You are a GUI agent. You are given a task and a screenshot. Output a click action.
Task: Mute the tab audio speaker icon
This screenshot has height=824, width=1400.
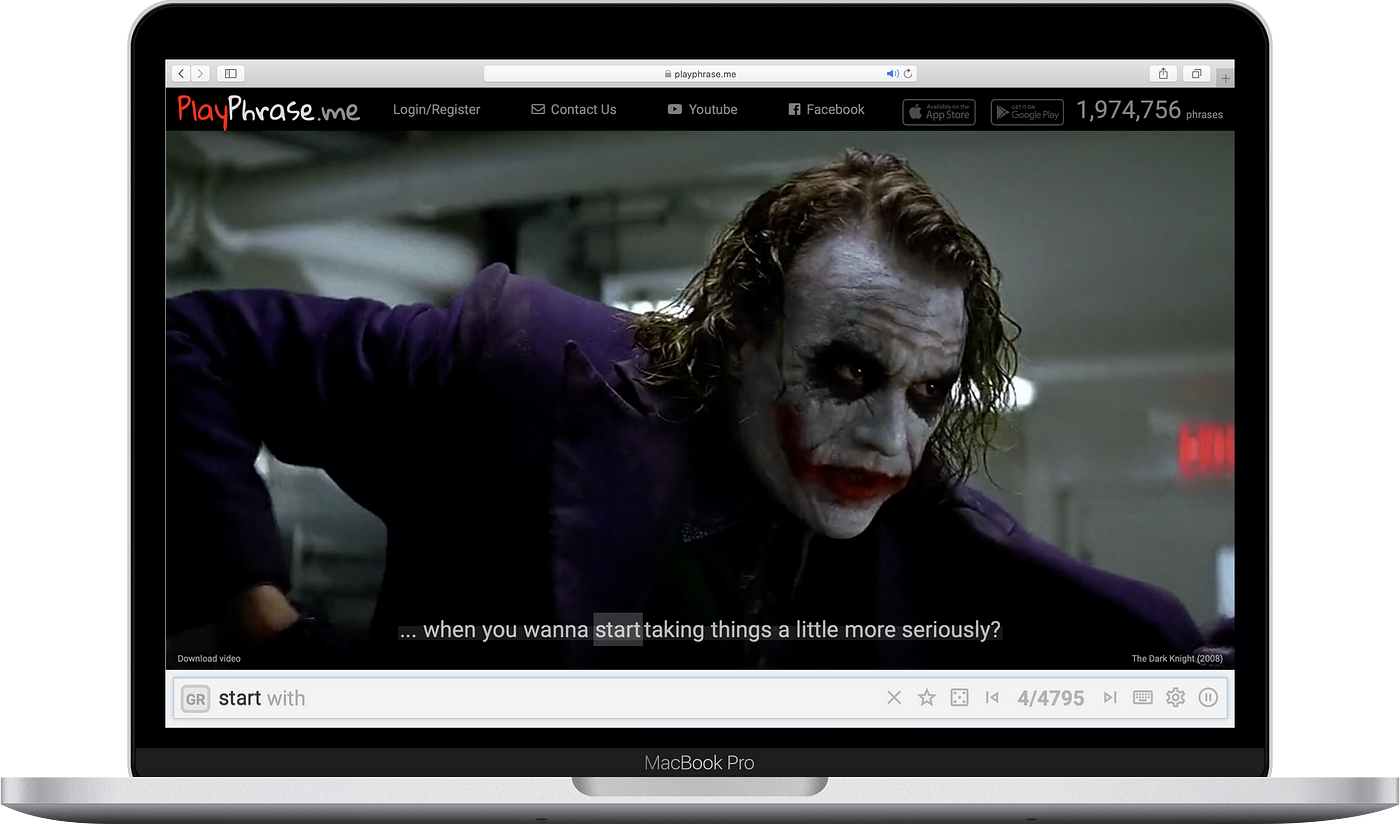coord(892,74)
